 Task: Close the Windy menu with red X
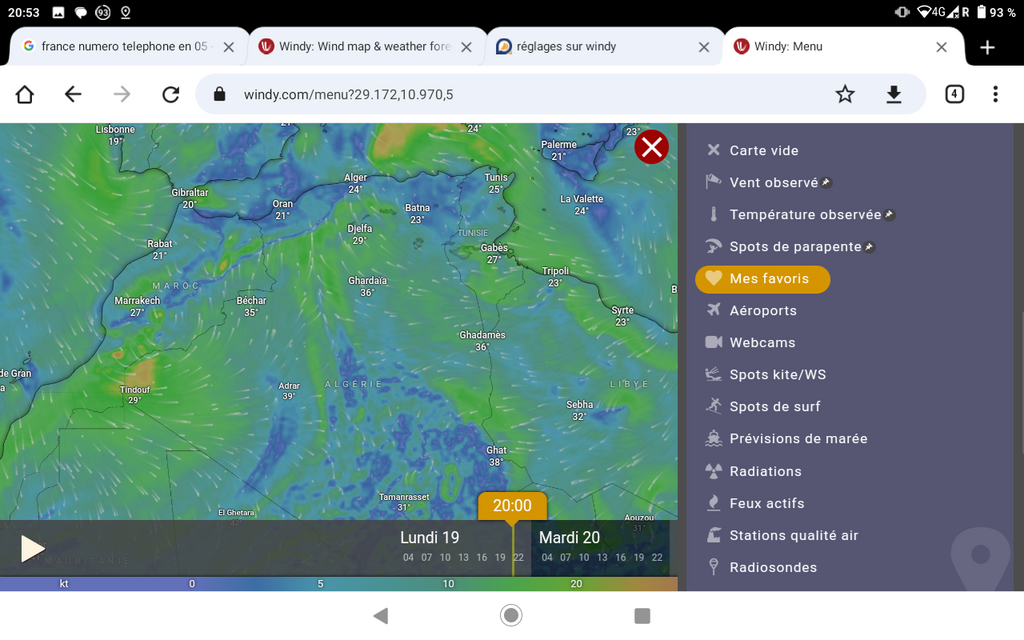tap(651, 147)
